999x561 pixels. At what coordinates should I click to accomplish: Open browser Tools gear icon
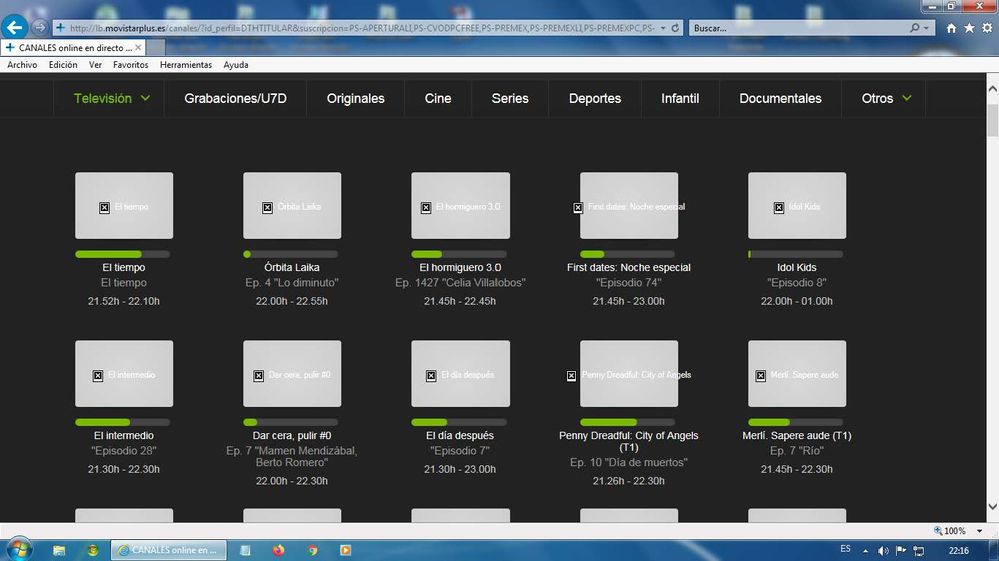985,28
